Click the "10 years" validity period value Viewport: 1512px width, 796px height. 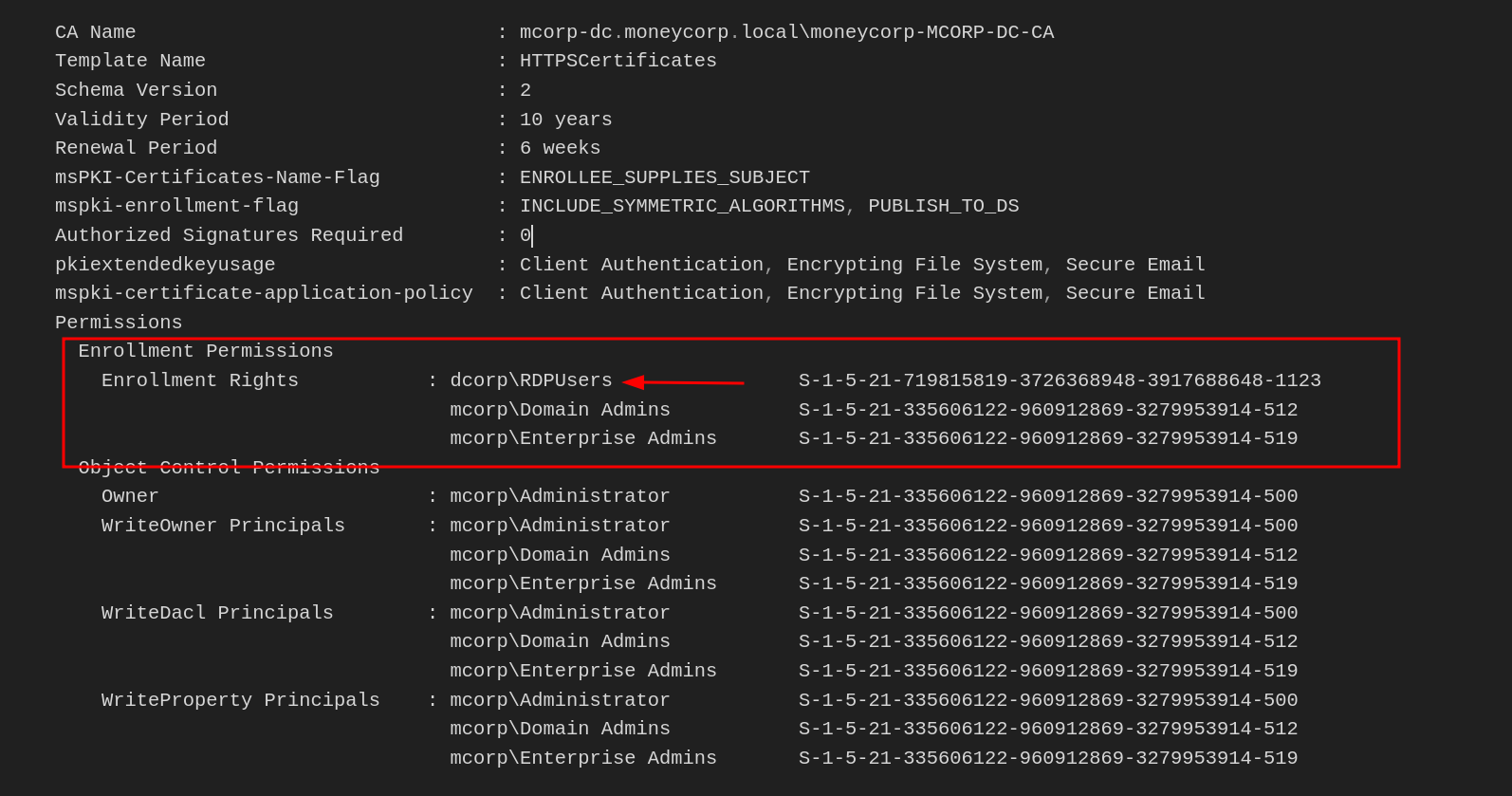pyautogui.click(x=565, y=120)
